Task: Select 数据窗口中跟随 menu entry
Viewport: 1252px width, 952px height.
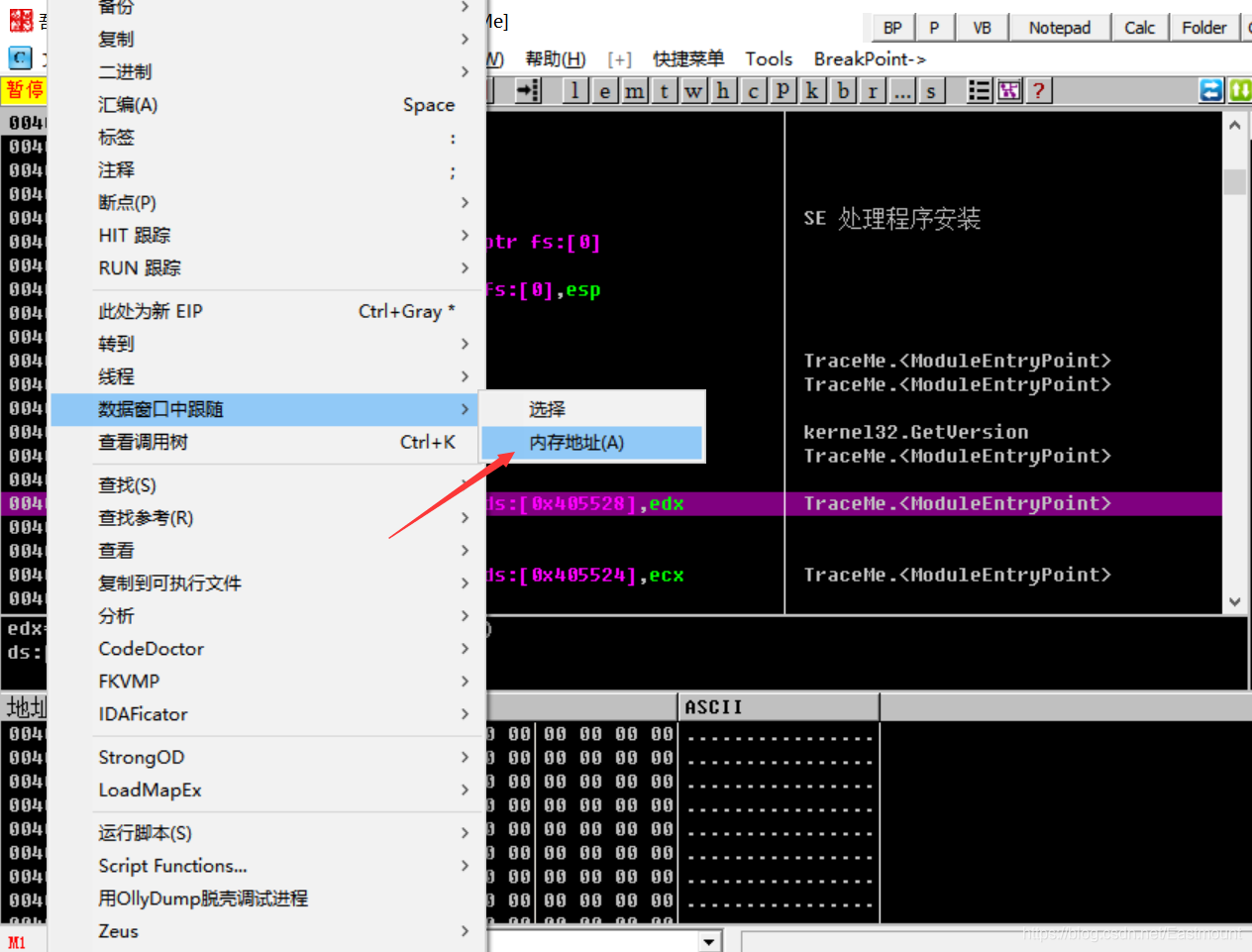Action: (267, 409)
